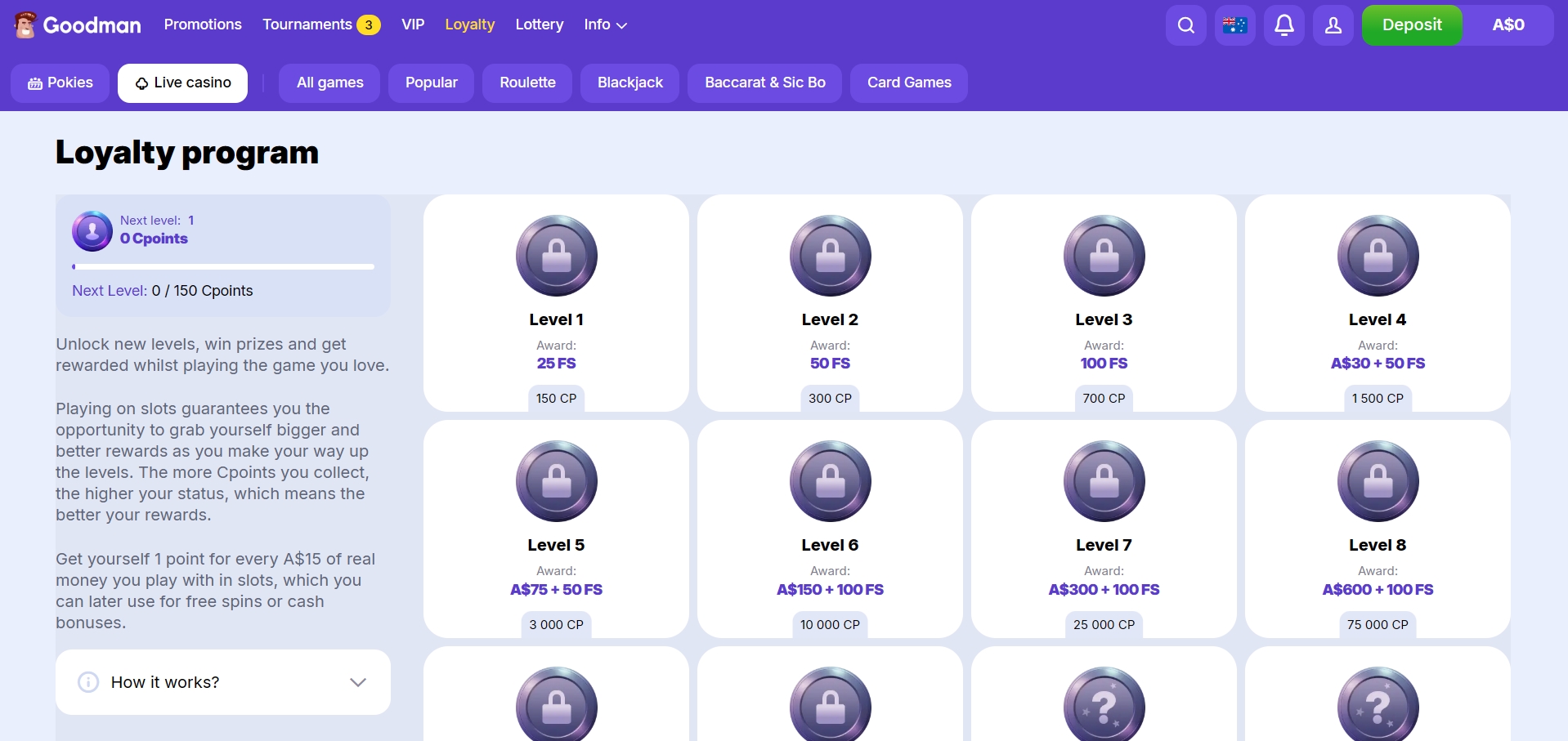The image size is (1568, 741).
Task: Click the Next Level progress bar
Action: (222, 266)
